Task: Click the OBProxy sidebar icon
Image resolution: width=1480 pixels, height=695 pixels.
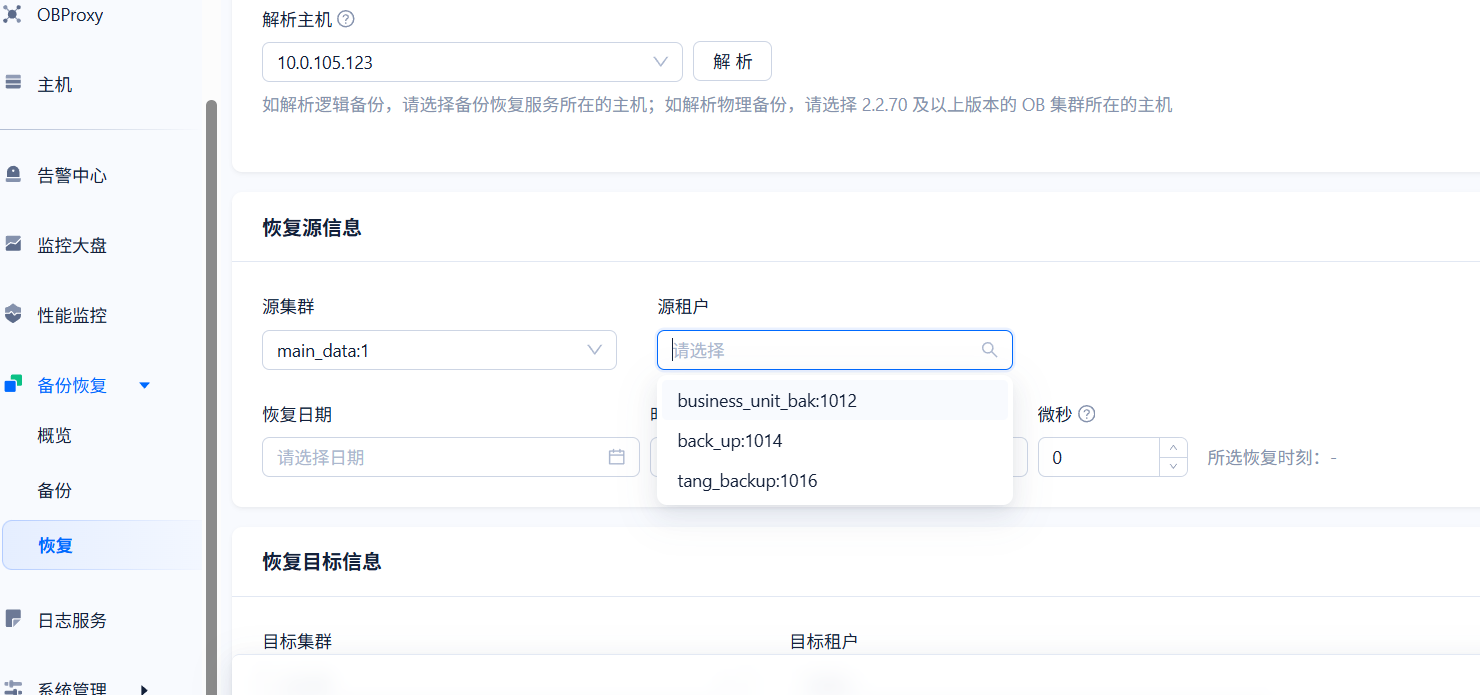Action: click(x=13, y=15)
